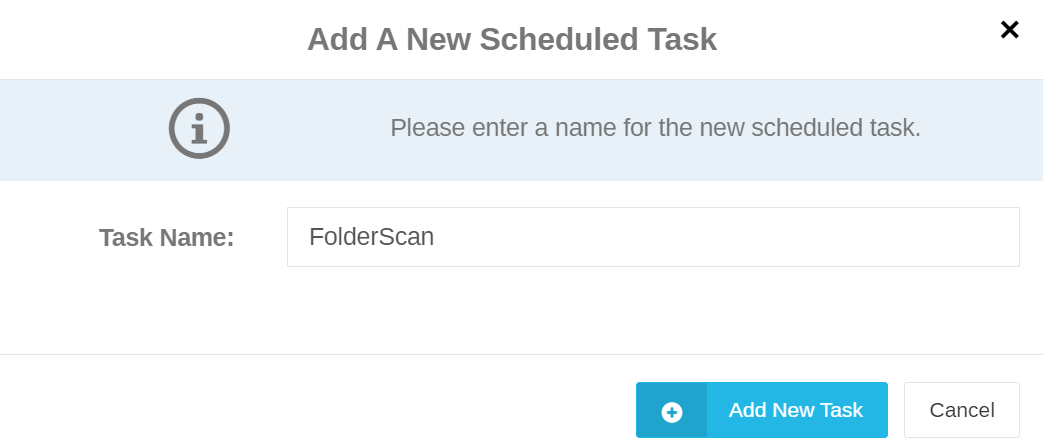The width and height of the screenshot is (1043, 448).
Task: Confirm creating the FolderScan task
Action: (x=762, y=410)
